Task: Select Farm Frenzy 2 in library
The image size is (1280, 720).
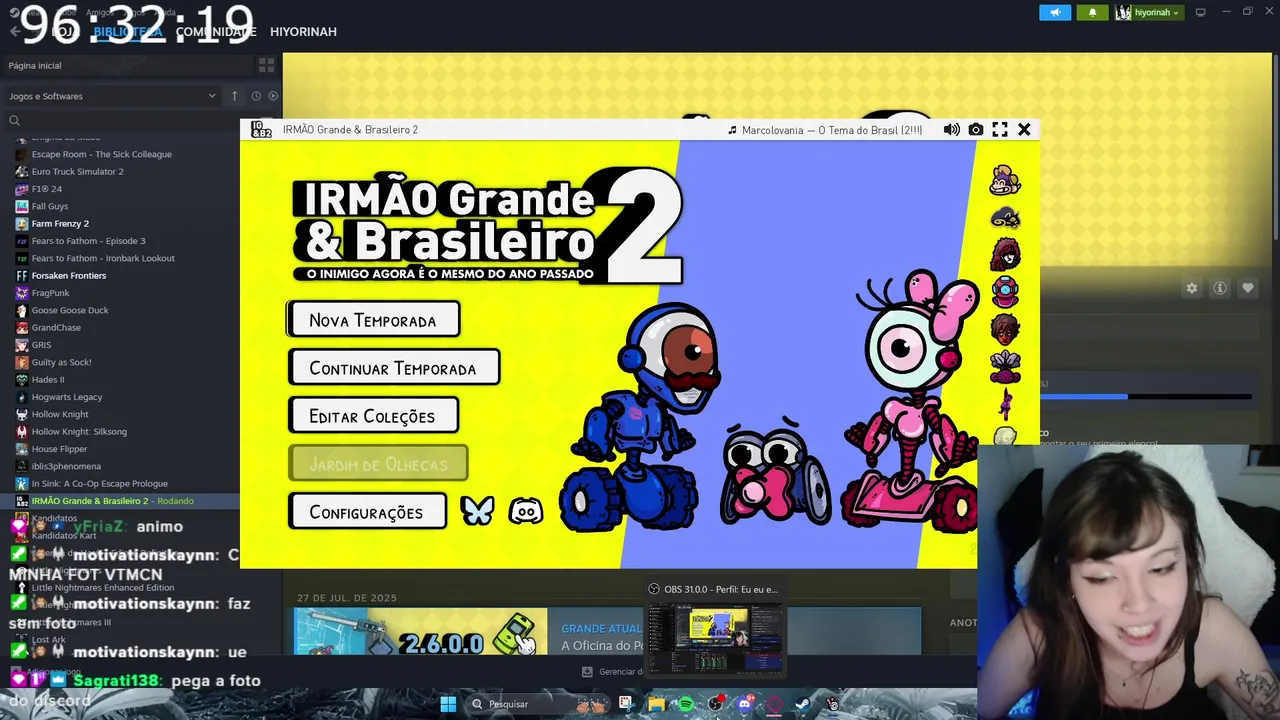Action: click(60, 223)
